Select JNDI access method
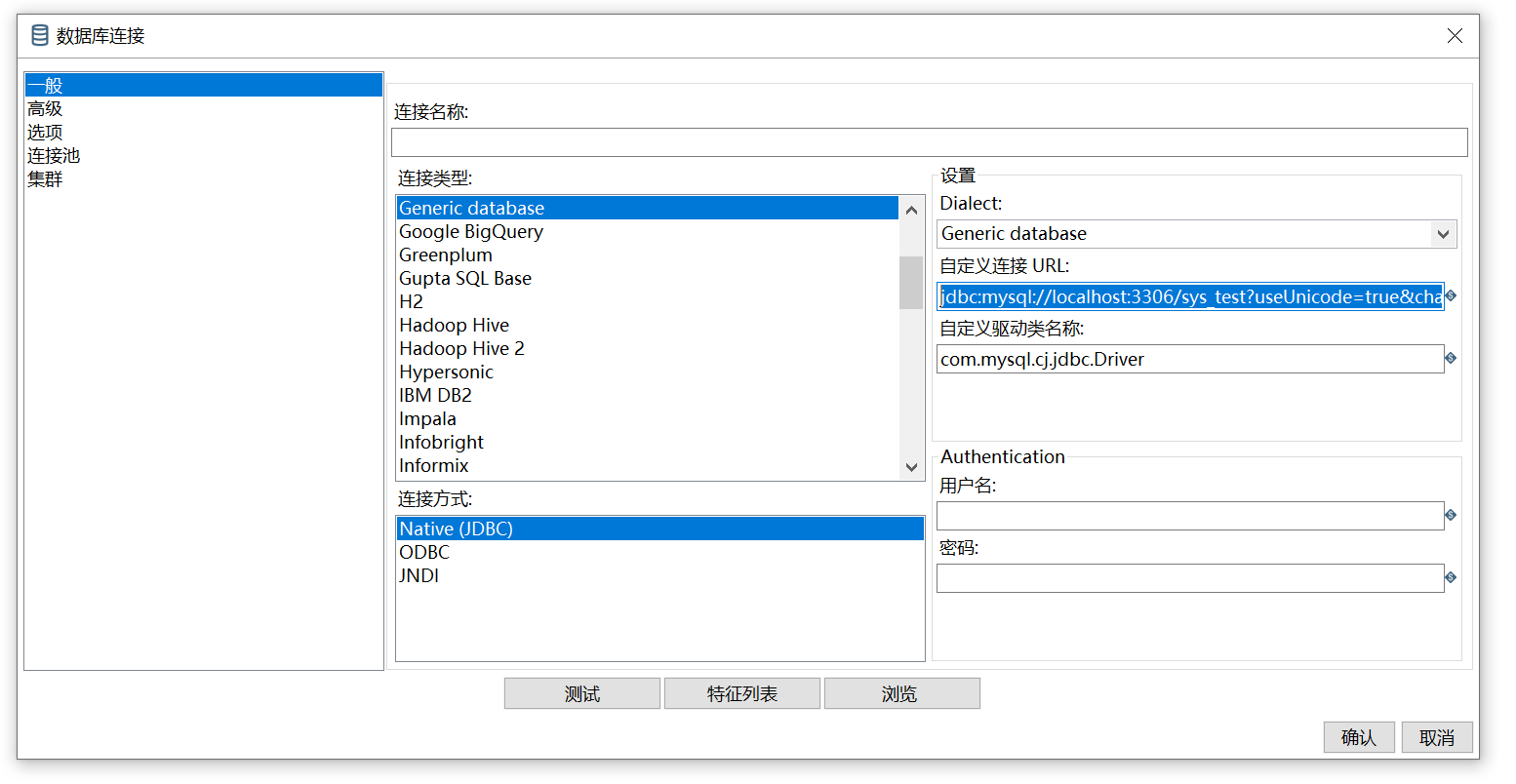1516x784 pixels. tap(660, 575)
